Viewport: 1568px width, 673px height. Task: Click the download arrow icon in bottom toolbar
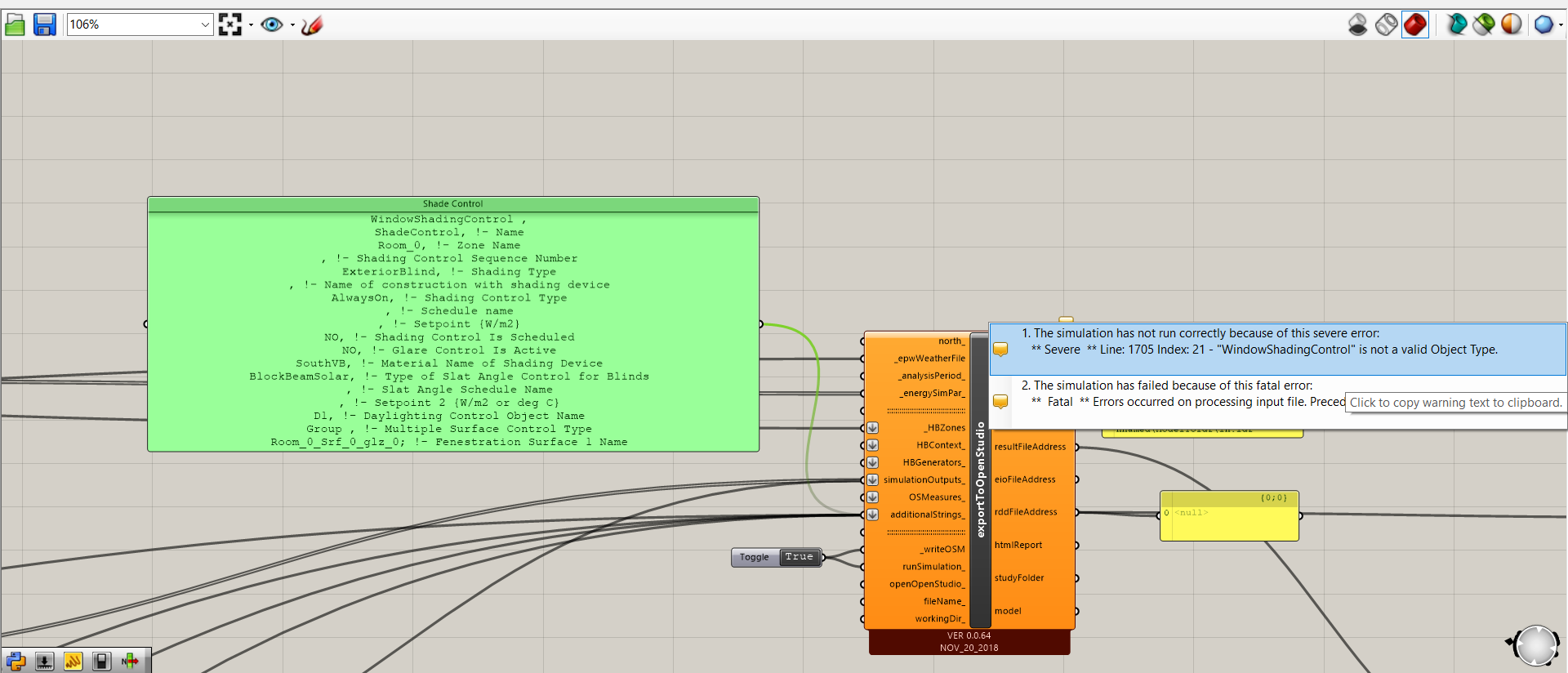(x=45, y=661)
